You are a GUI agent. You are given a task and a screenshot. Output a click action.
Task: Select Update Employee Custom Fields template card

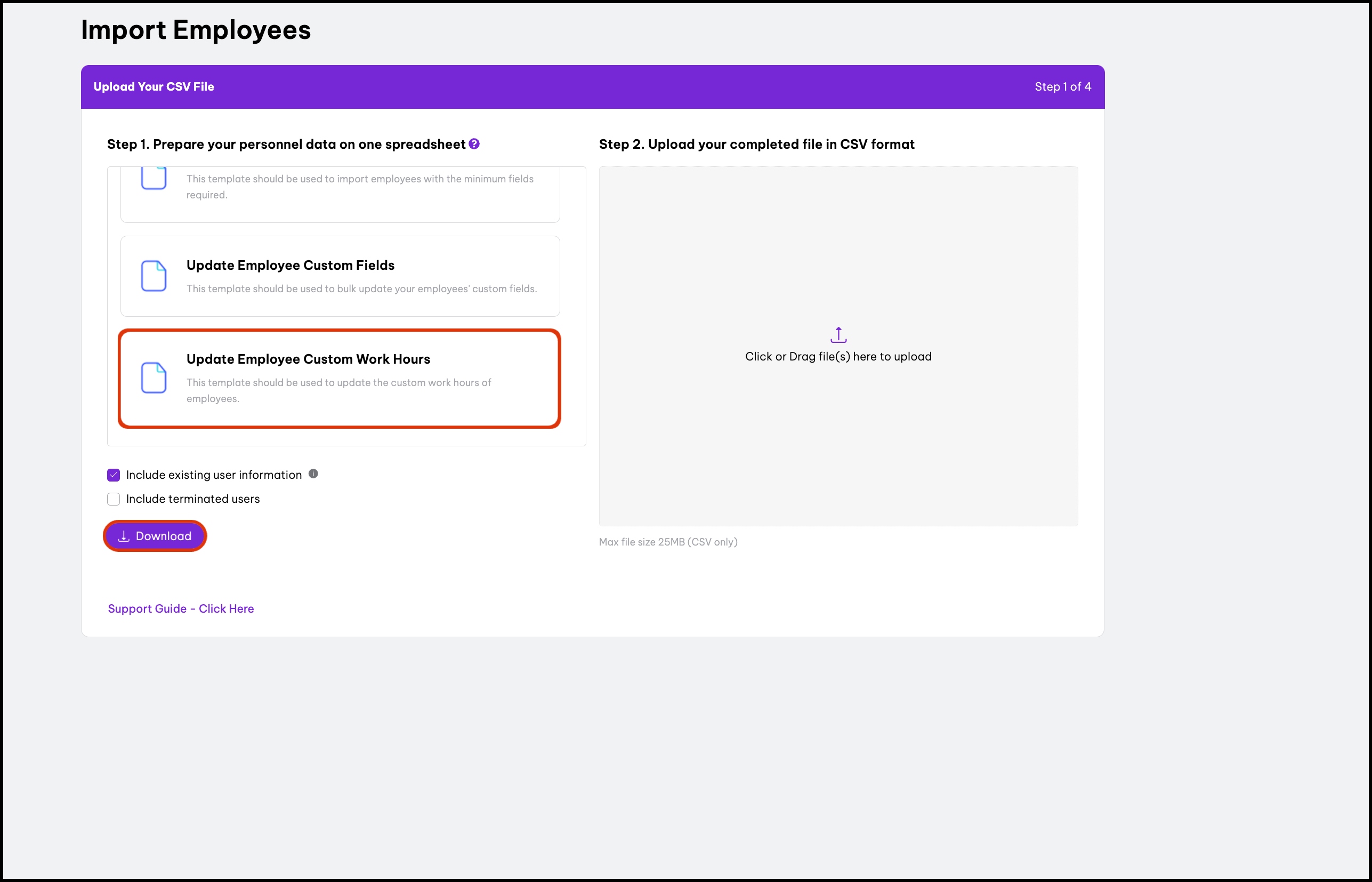click(340, 276)
